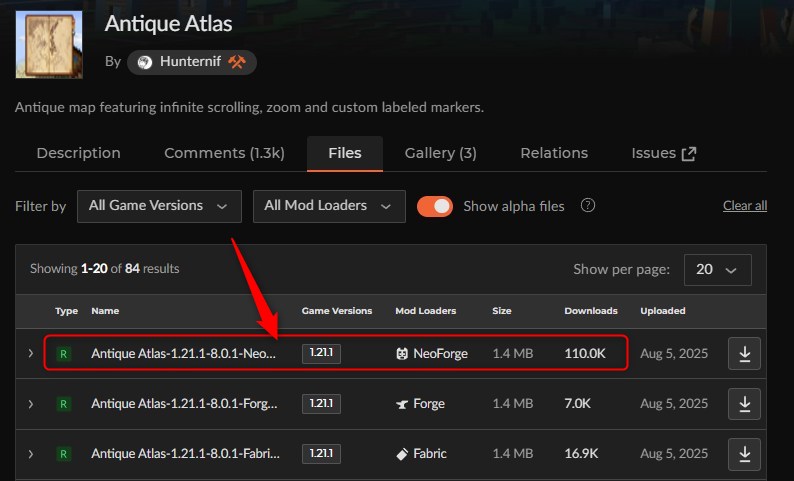Click the release R badge in NeoForge row
Screen dimensions: 794x481
[x=63, y=353]
